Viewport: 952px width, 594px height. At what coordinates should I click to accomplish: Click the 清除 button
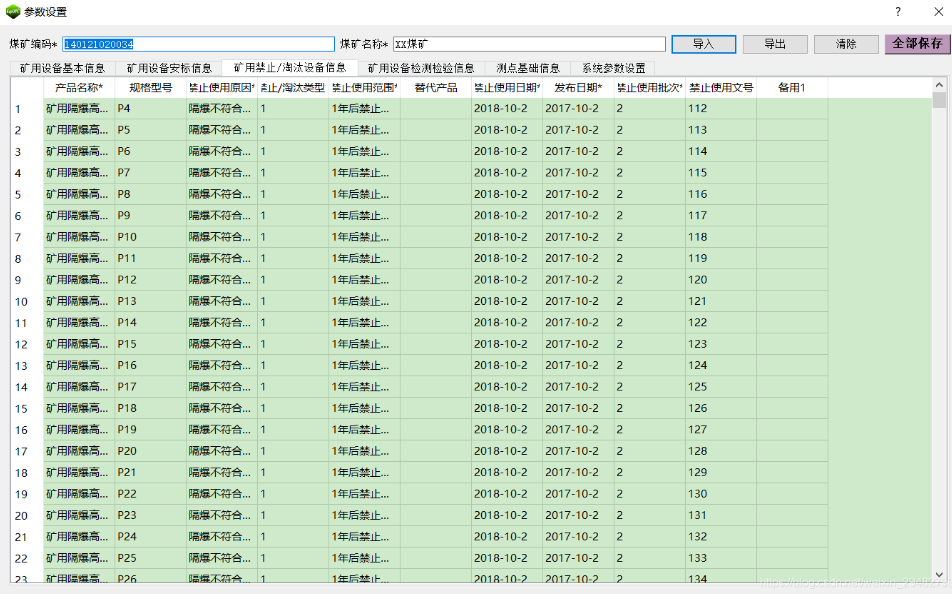[846, 44]
